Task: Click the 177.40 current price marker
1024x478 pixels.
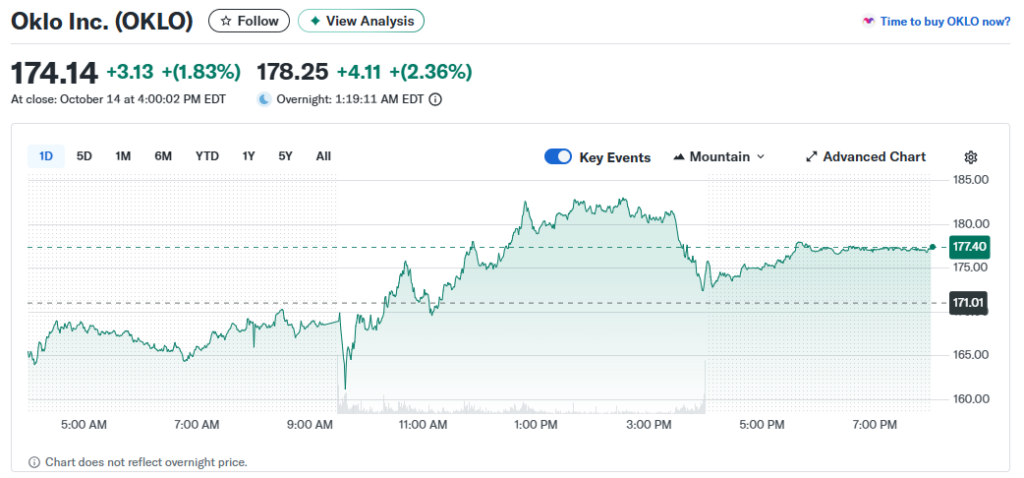Action: click(969, 247)
